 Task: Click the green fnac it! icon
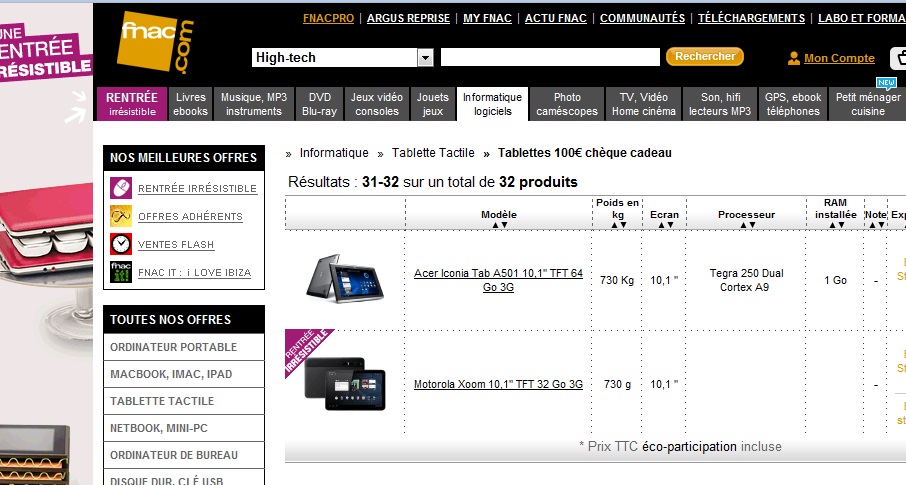(121, 272)
